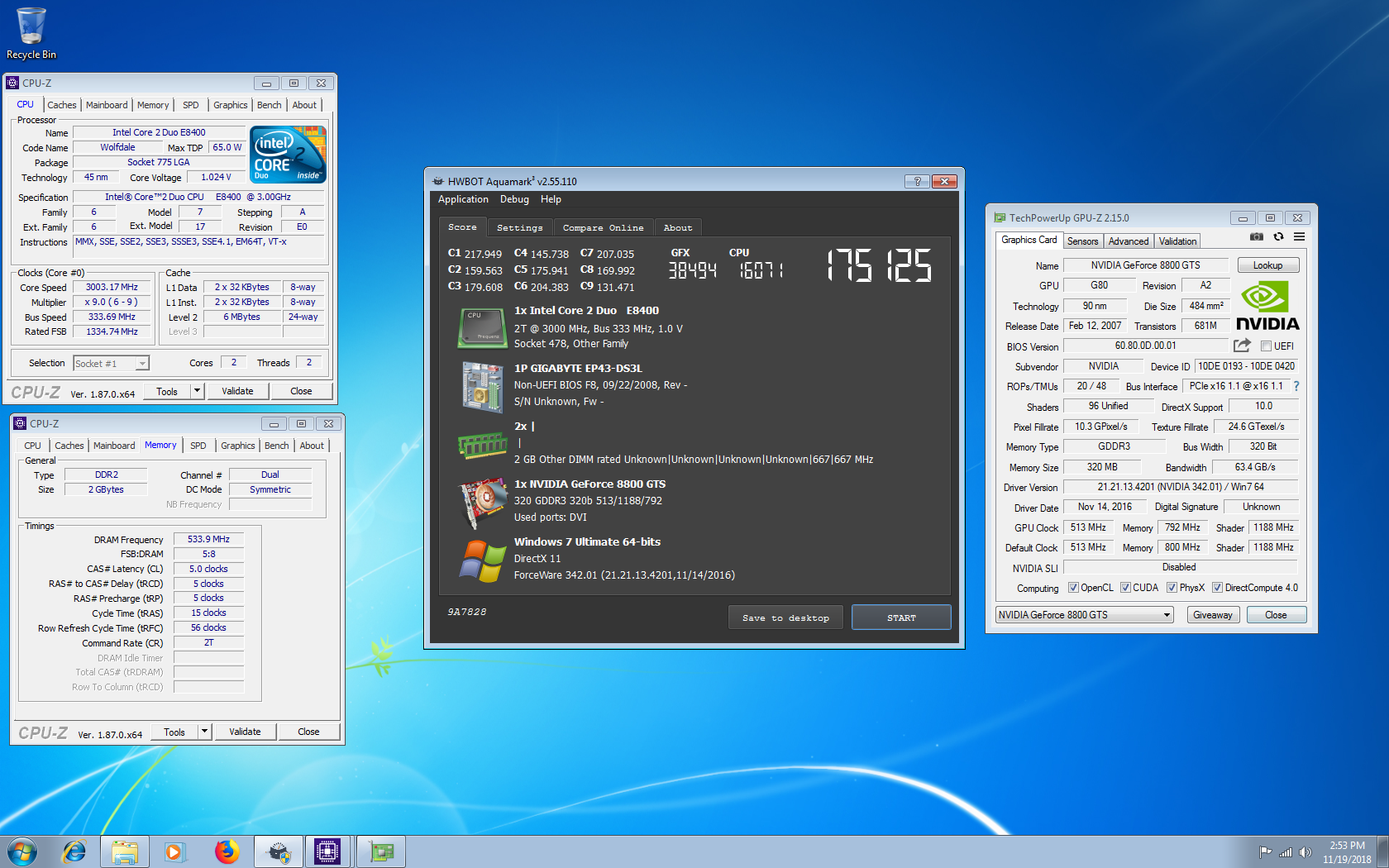The image size is (1389, 868).
Task: Click the Close button in GPU-Z
Action: click(x=1276, y=615)
